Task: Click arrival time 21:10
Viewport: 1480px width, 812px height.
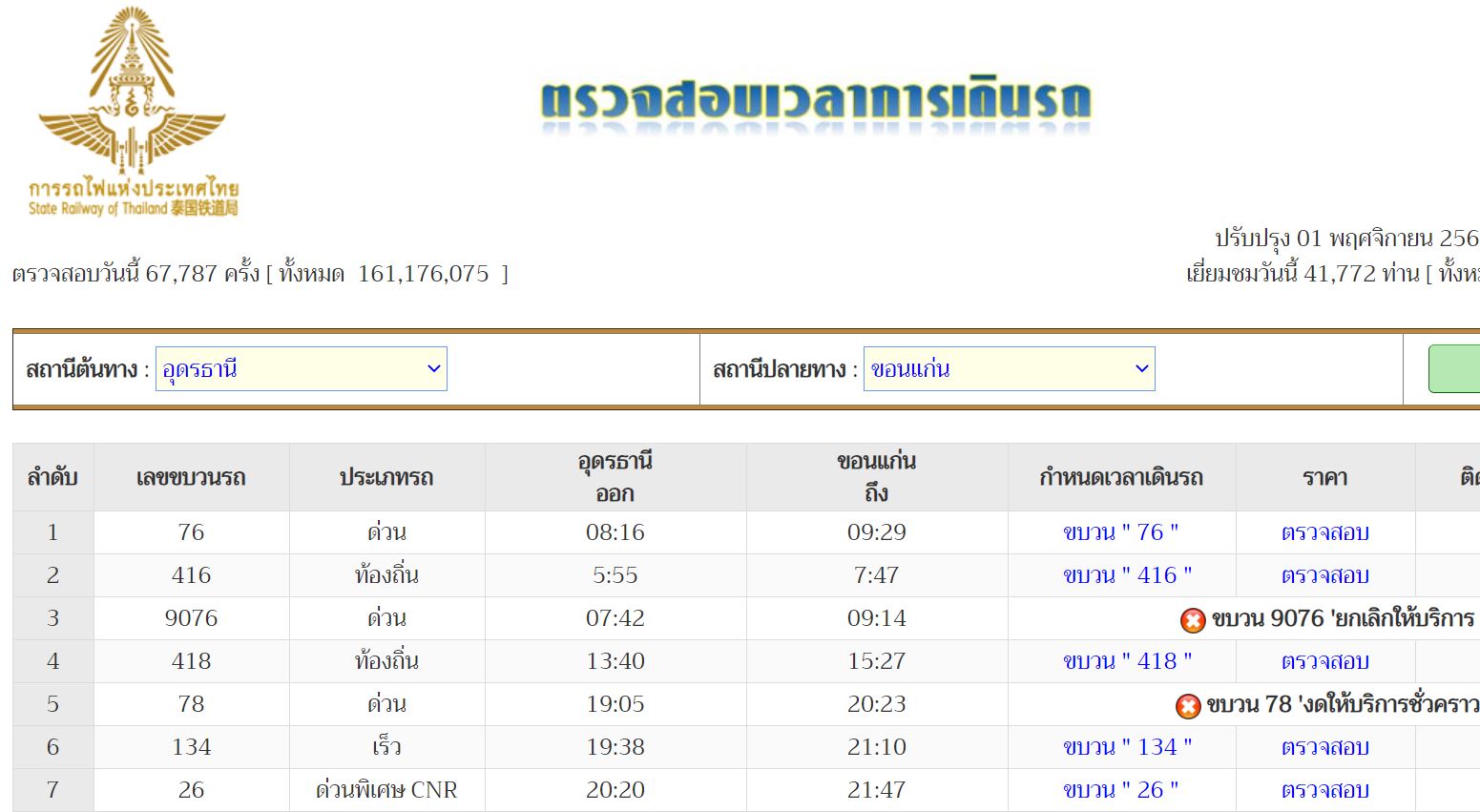Action: point(877,747)
